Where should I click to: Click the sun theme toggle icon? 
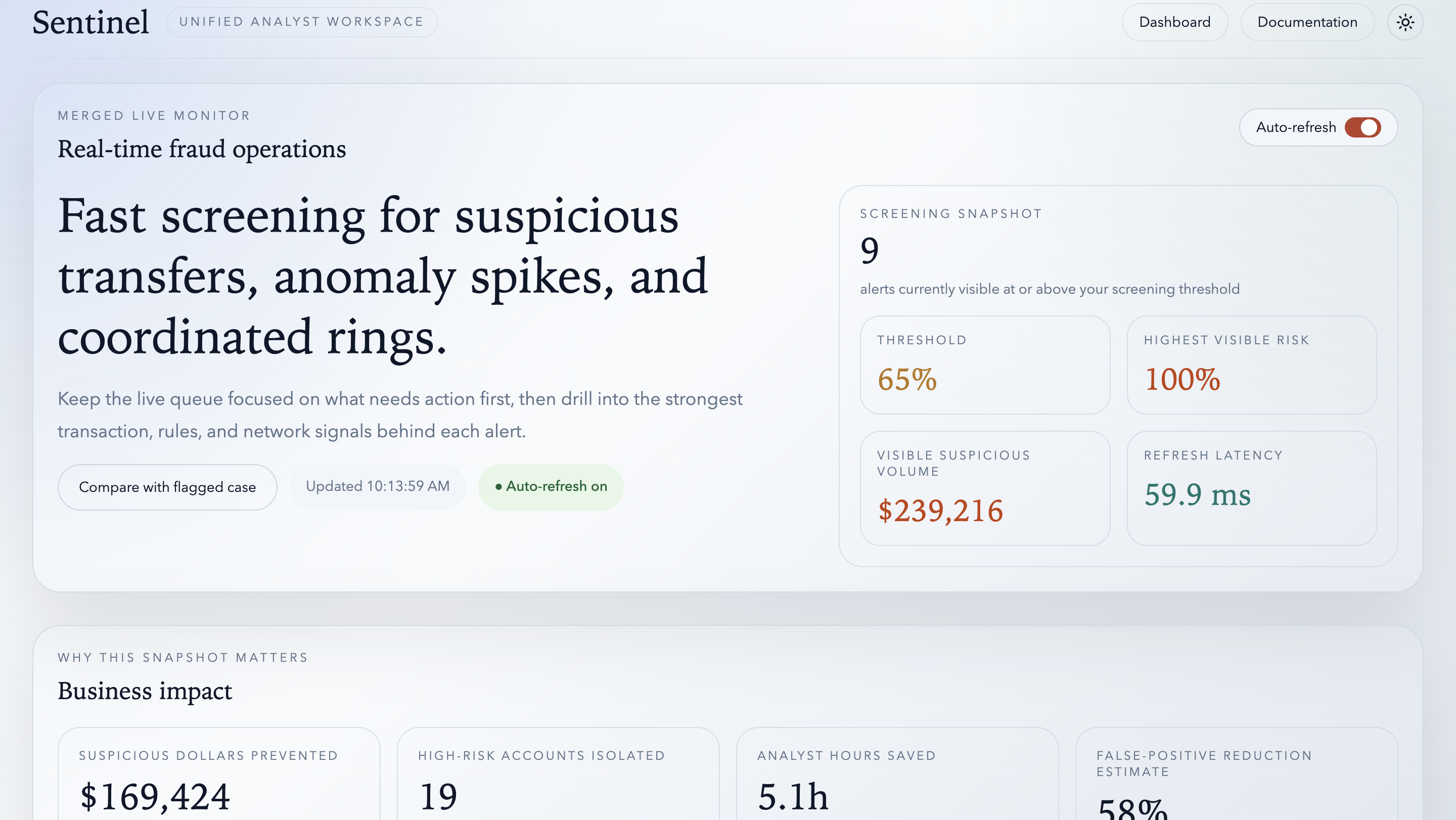[x=1404, y=23]
